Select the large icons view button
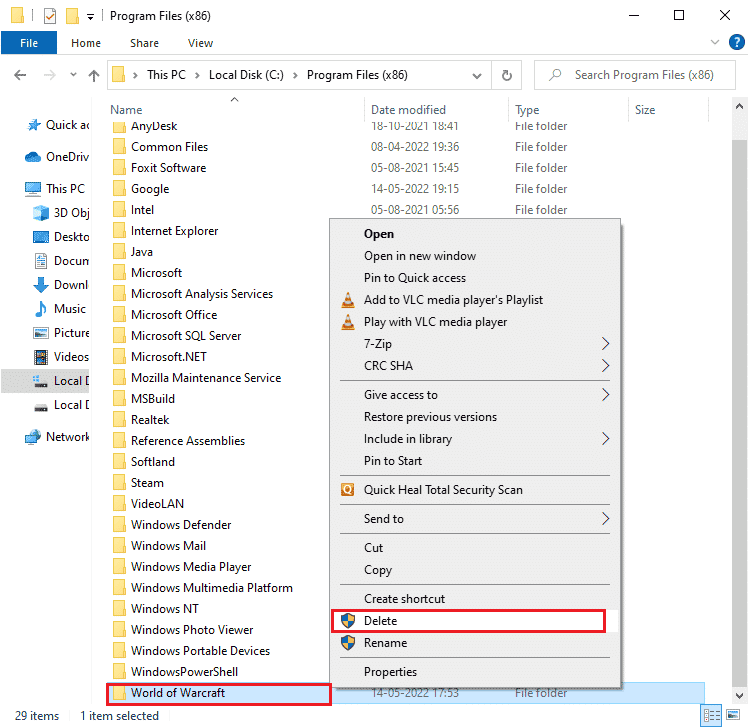749x728 pixels. click(735, 716)
